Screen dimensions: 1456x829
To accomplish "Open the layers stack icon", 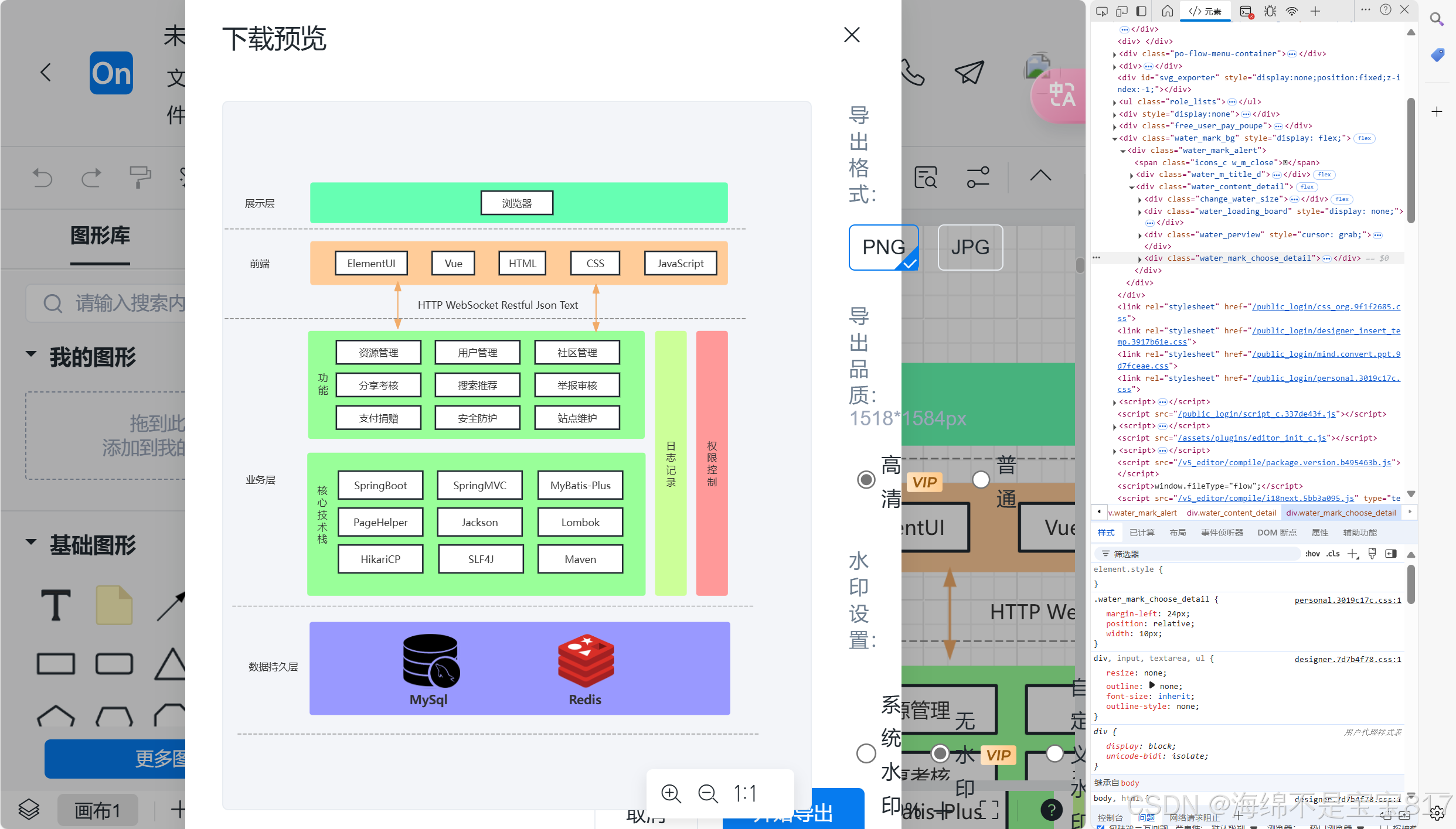I will pos(29,810).
